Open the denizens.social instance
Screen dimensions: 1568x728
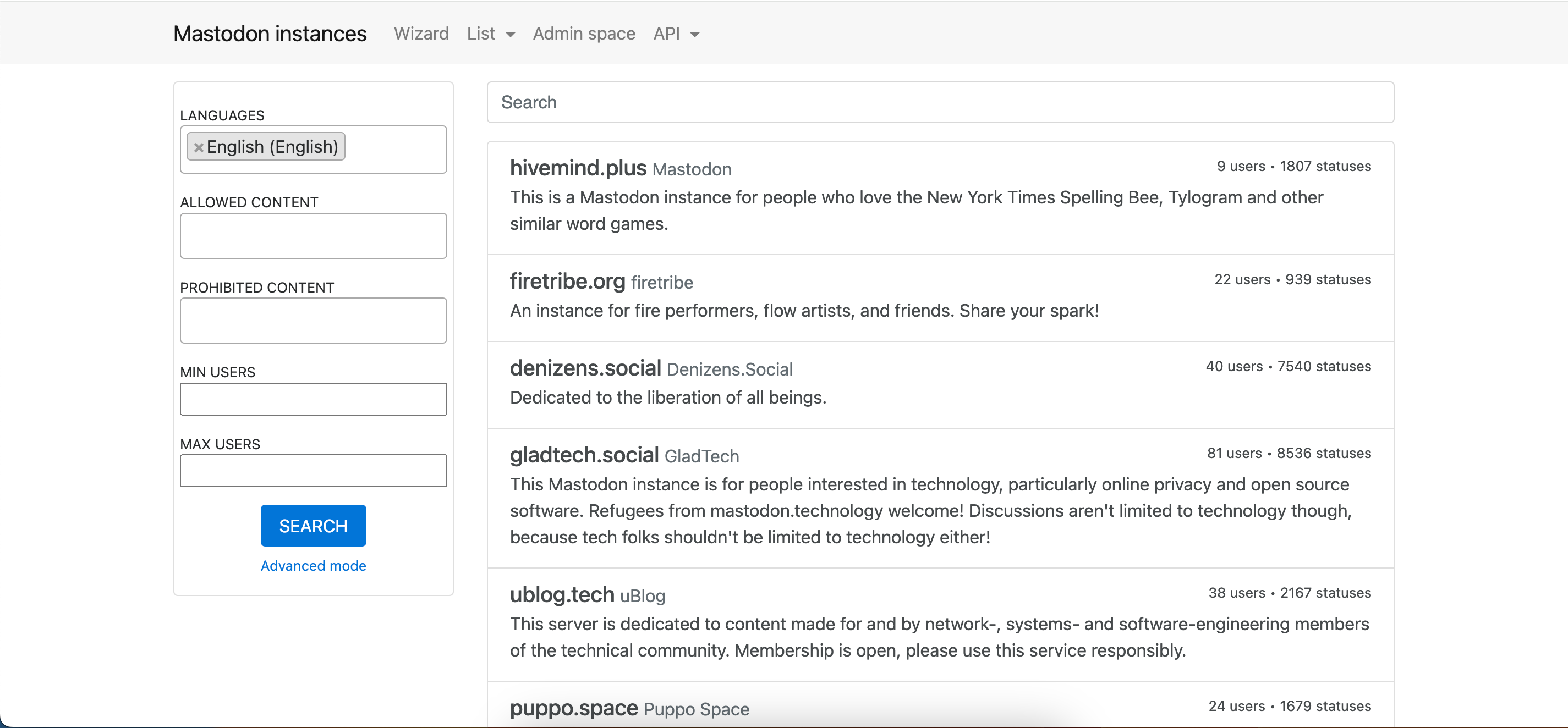pyautogui.click(x=585, y=367)
